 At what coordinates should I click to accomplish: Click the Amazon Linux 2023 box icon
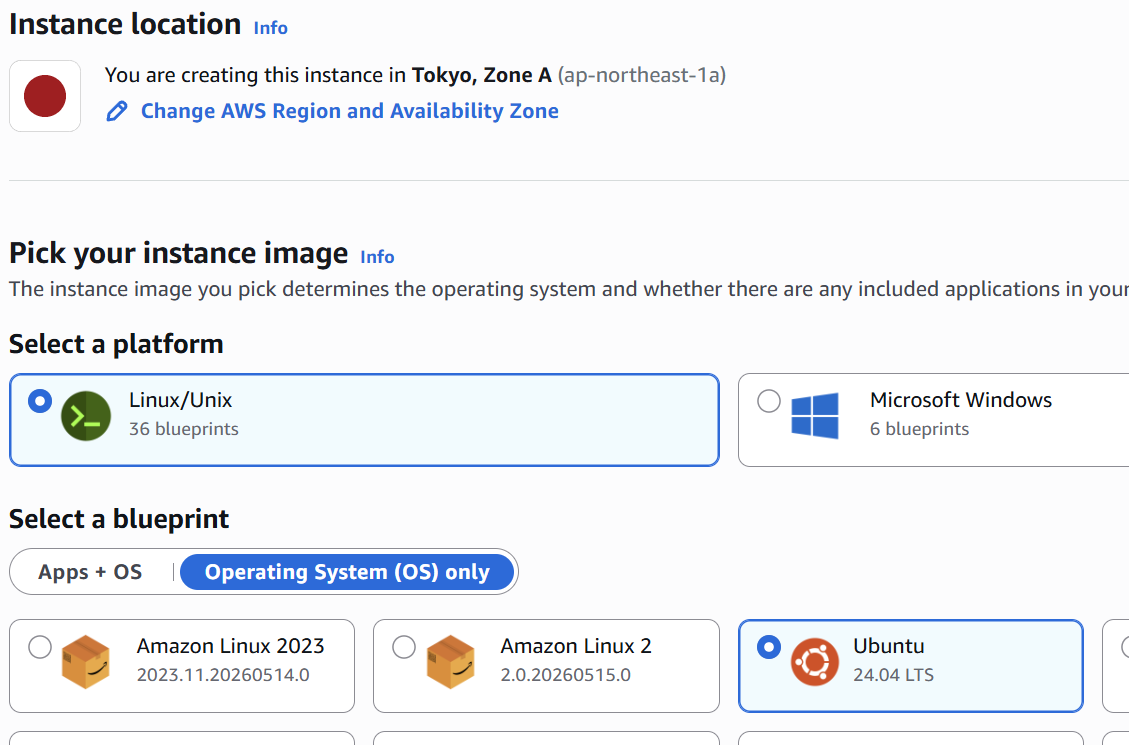pos(86,662)
